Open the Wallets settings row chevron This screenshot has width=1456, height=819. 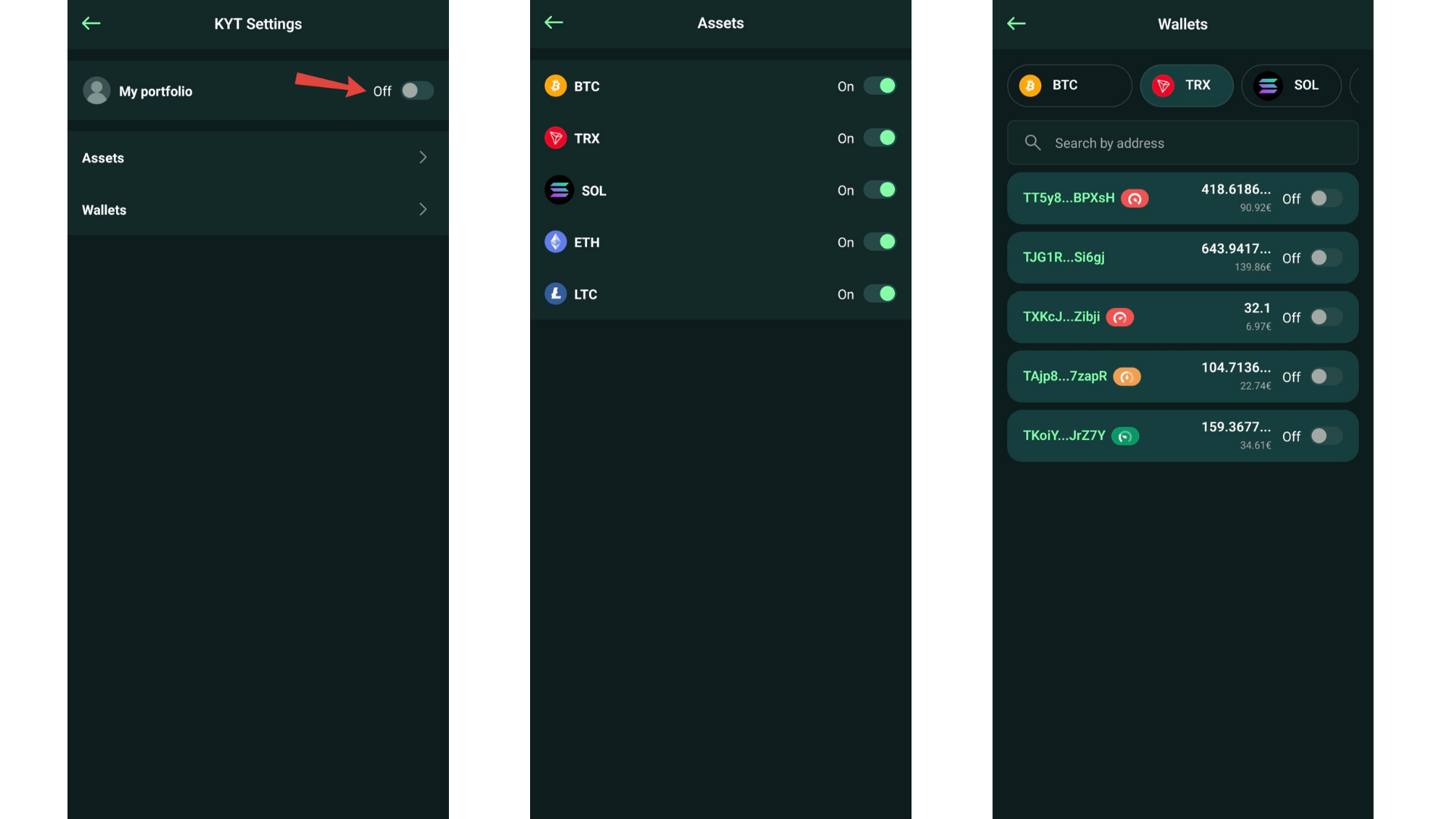[x=423, y=209]
